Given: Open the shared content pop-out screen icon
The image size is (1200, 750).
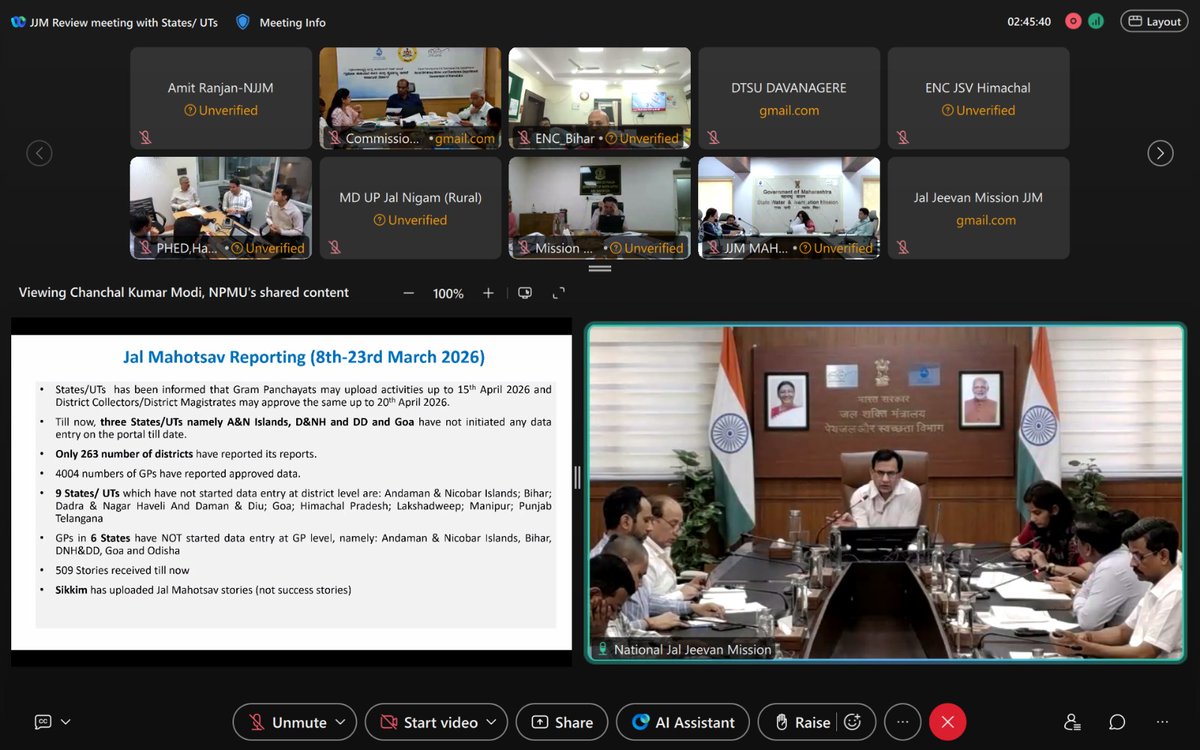Looking at the screenshot, I should pyautogui.click(x=525, y=293).
